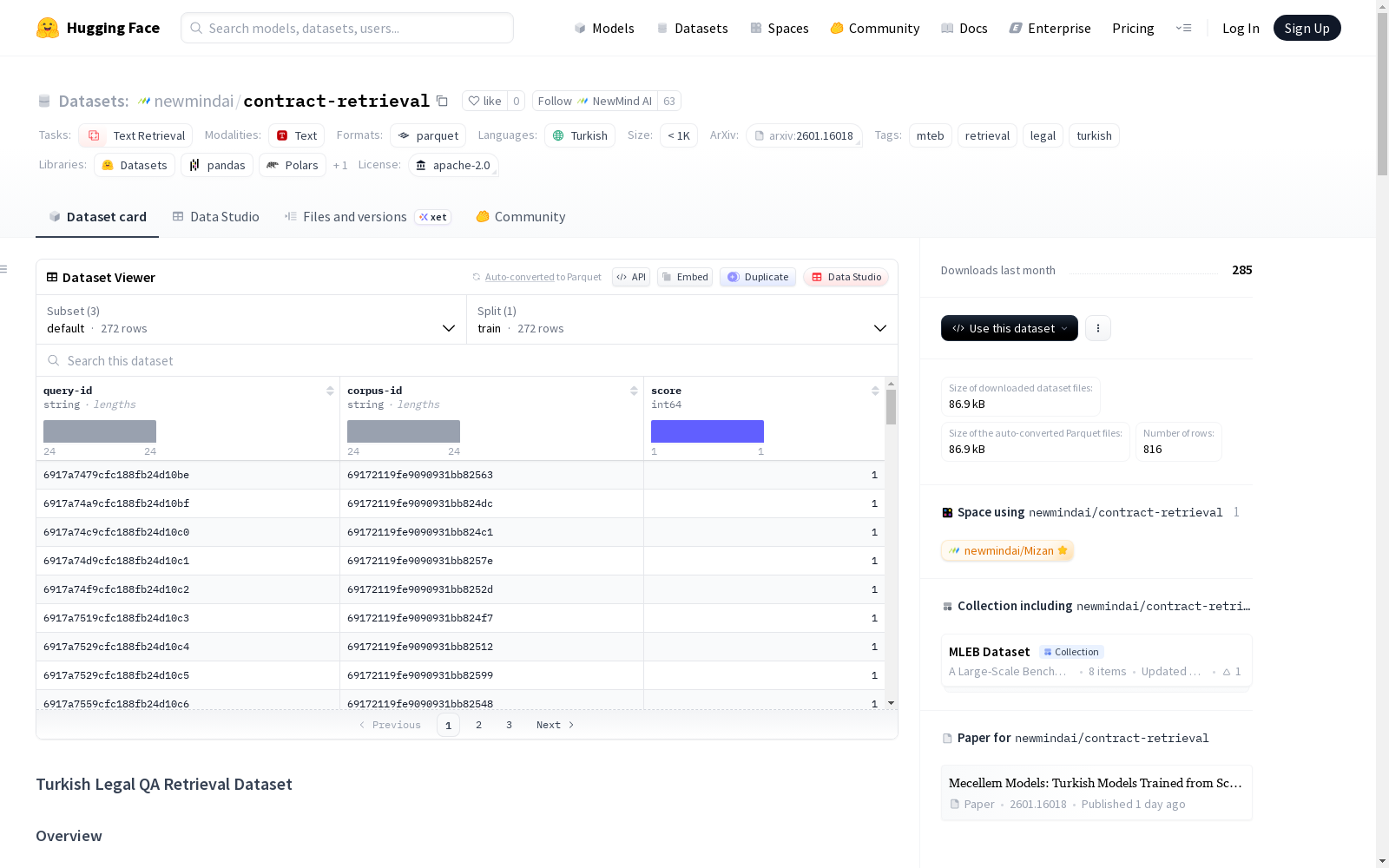
Task: Open the newmindai organization link
Action: click(194, 101)
